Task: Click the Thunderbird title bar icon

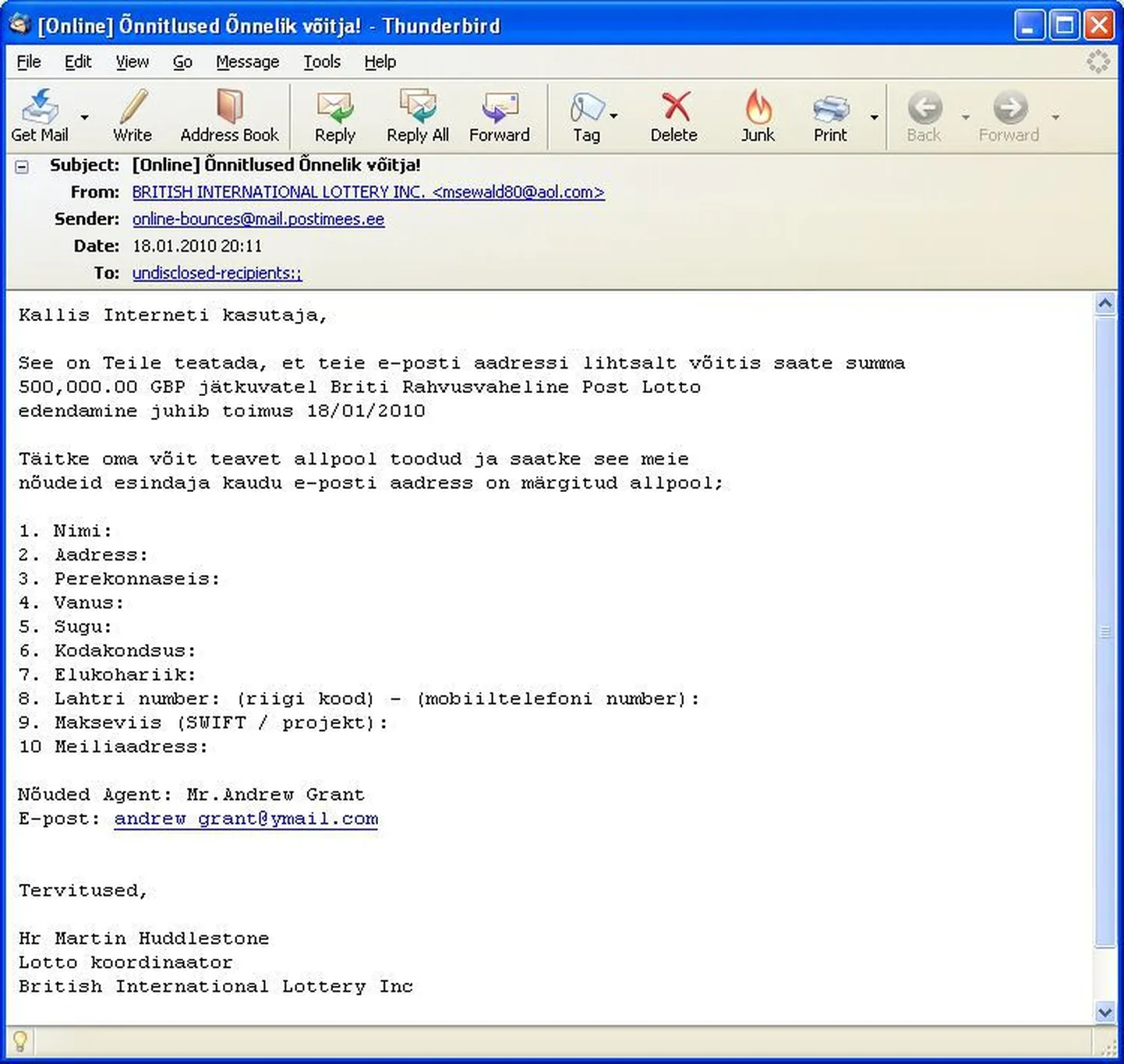Action: pos(19,25)
